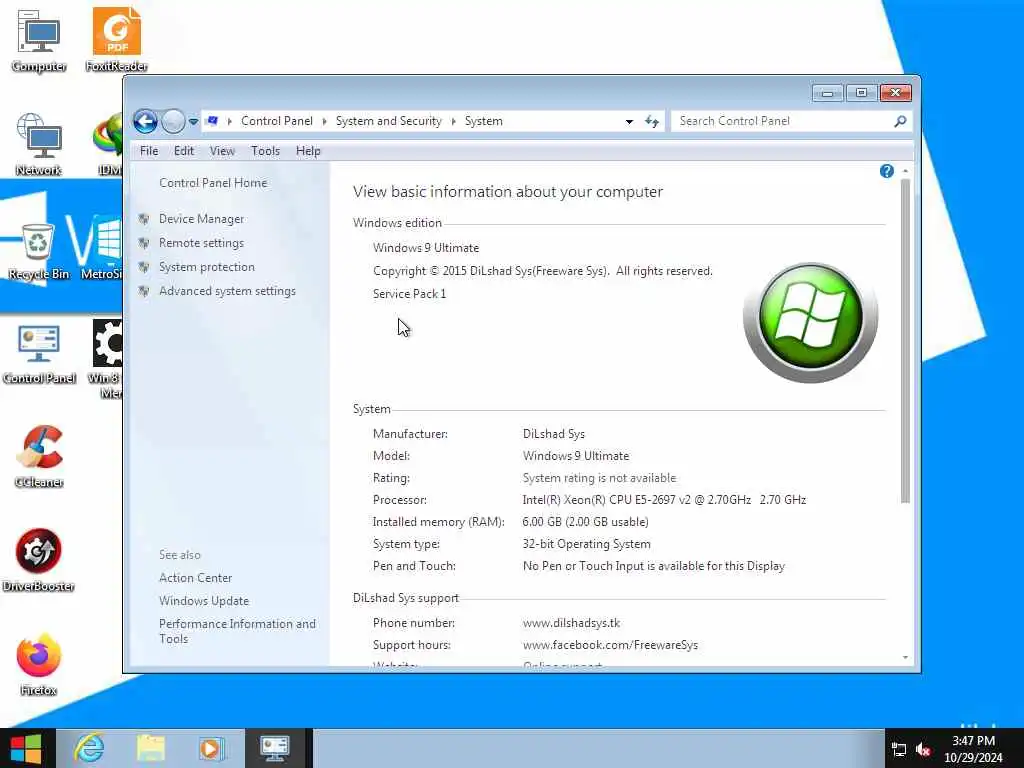1024x768 pixels.
Task: Click the search magnifier icon
Action: 900,121
